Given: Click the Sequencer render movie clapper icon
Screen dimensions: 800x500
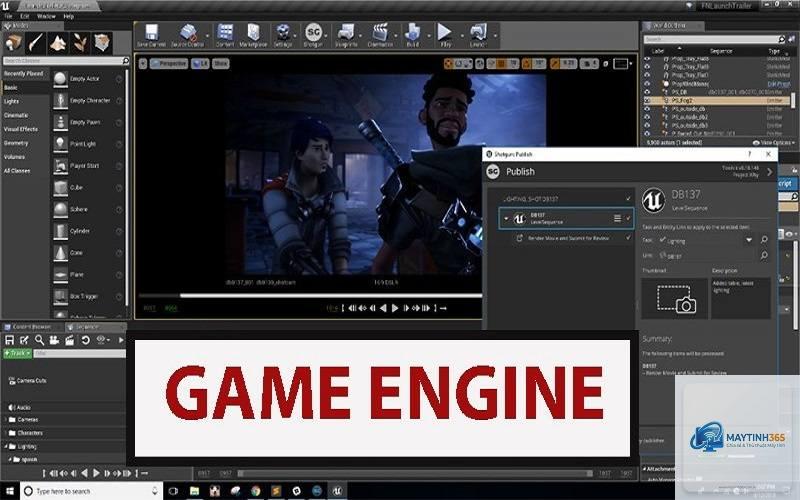Looking at the screenshot, I should click(x=69, y=340).
